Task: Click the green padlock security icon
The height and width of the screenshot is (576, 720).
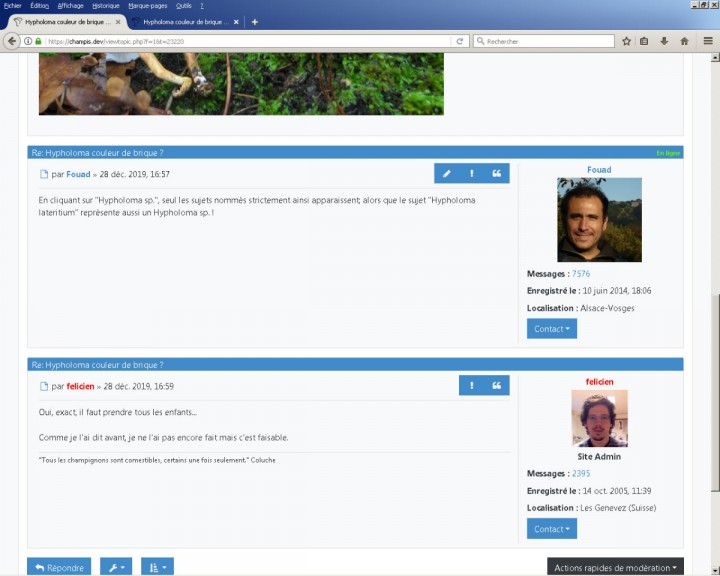Action: pos(39,41)
